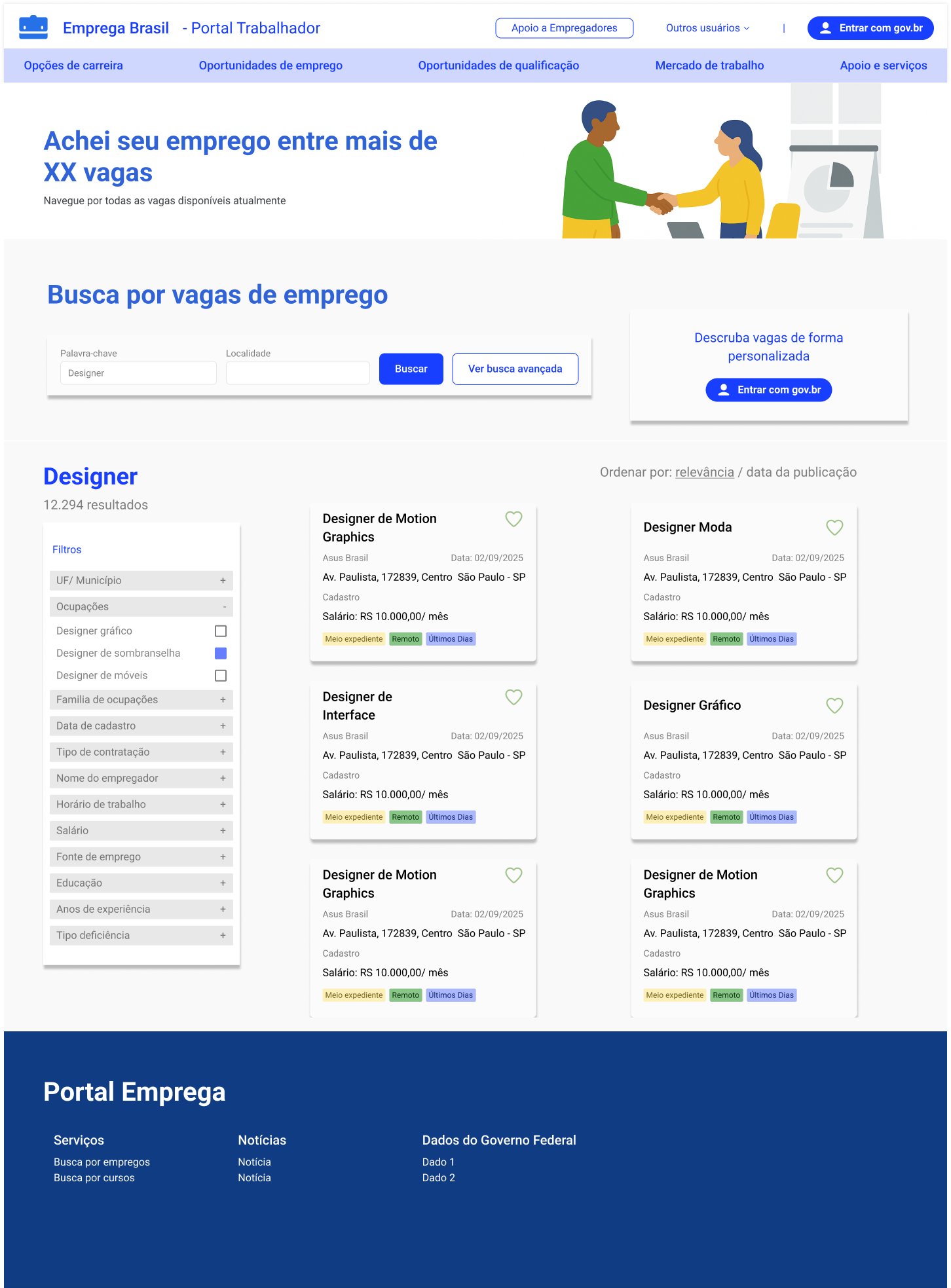Expand the Data de cadastro filter
This screenshot has width=951, height=1288.
(141, 726)
